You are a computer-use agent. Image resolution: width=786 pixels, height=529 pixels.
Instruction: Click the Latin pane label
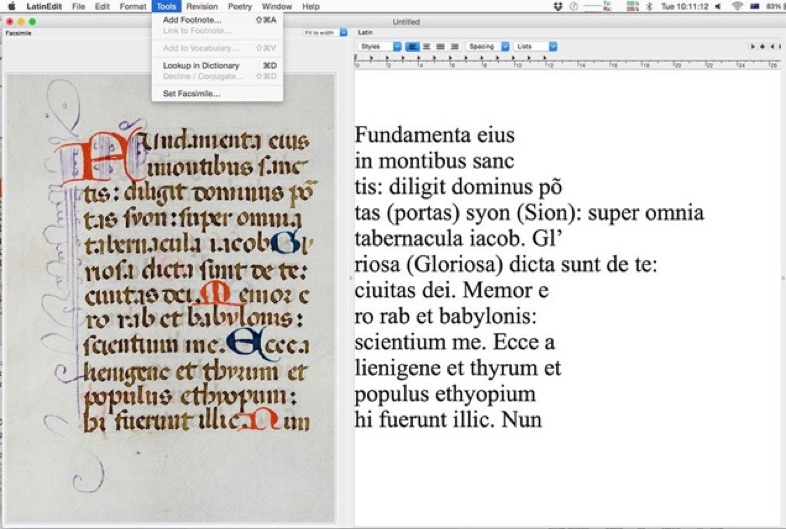[x=365, y=32]
